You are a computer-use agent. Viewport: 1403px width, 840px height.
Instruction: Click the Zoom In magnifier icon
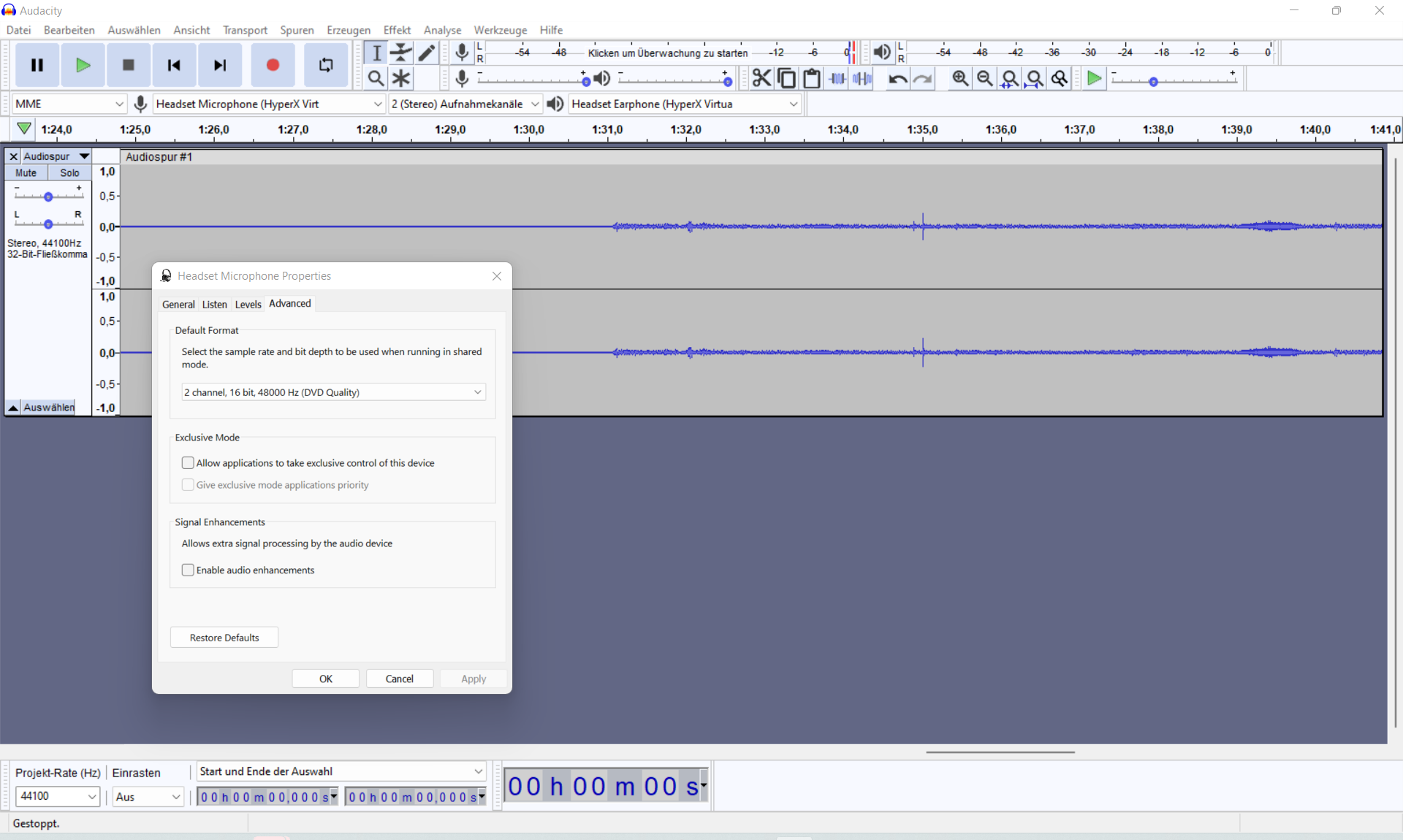point(960,78)
